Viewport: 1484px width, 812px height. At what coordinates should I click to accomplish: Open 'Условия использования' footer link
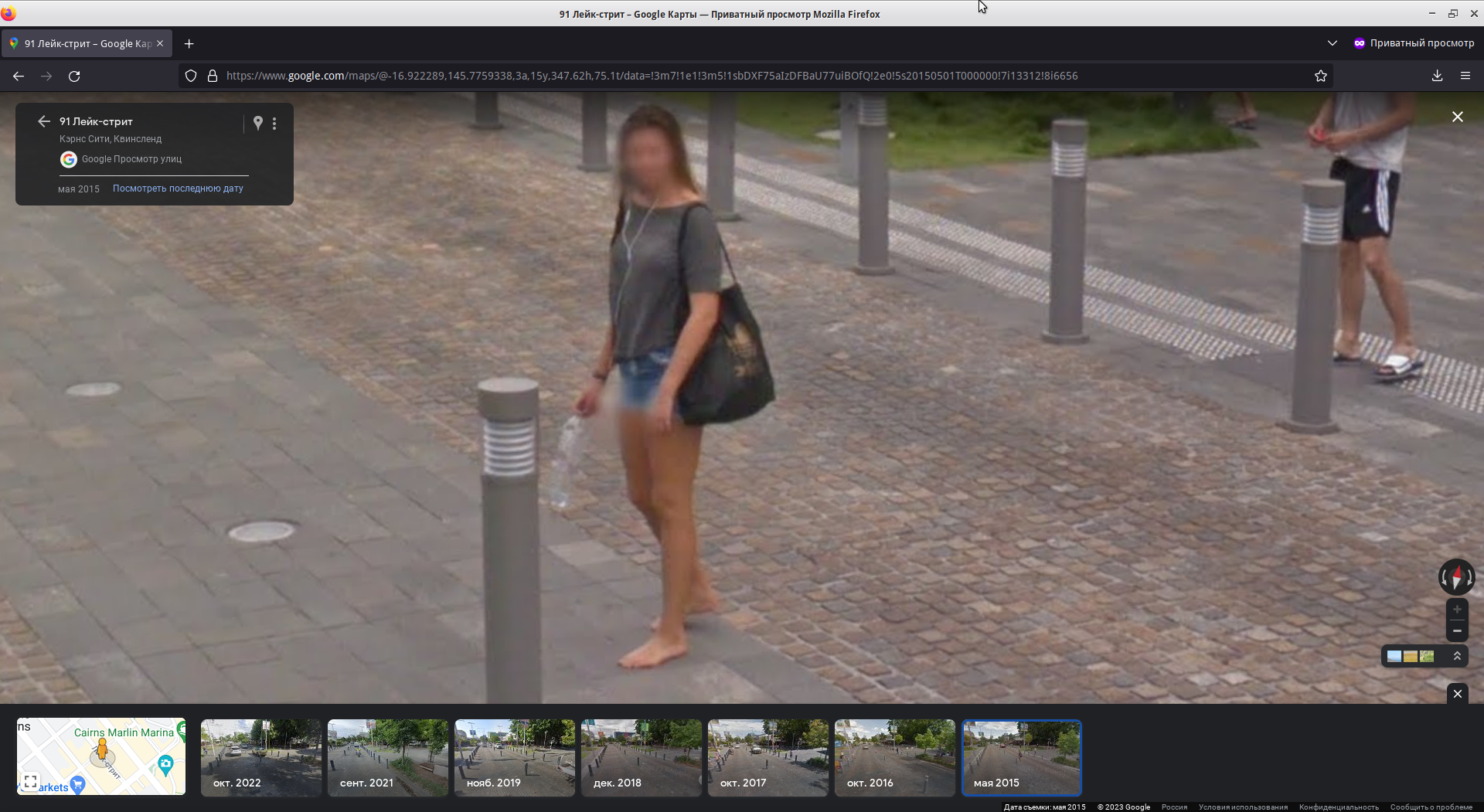click(x=1243, y=807)
